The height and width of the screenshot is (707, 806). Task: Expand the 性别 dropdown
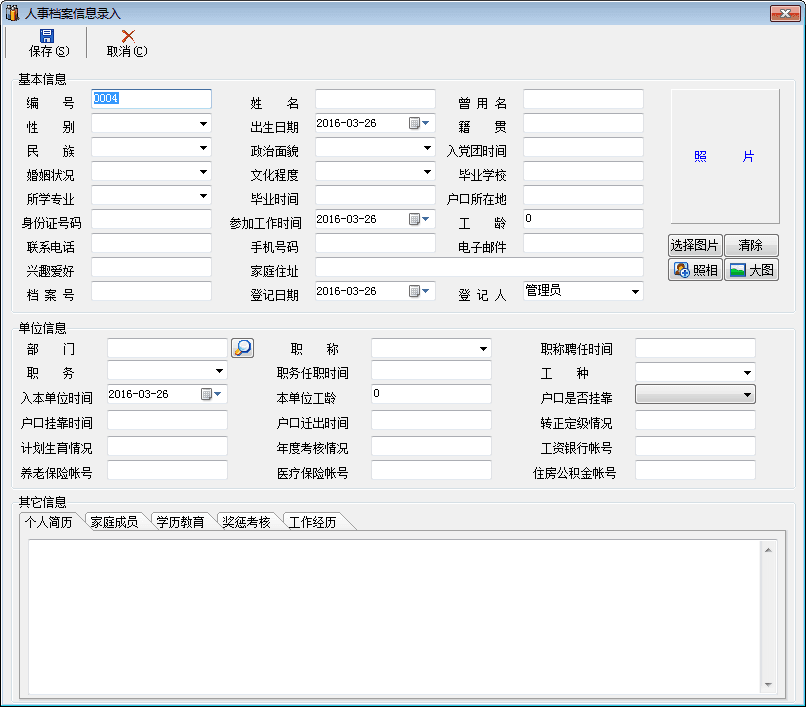pos(203,124)
